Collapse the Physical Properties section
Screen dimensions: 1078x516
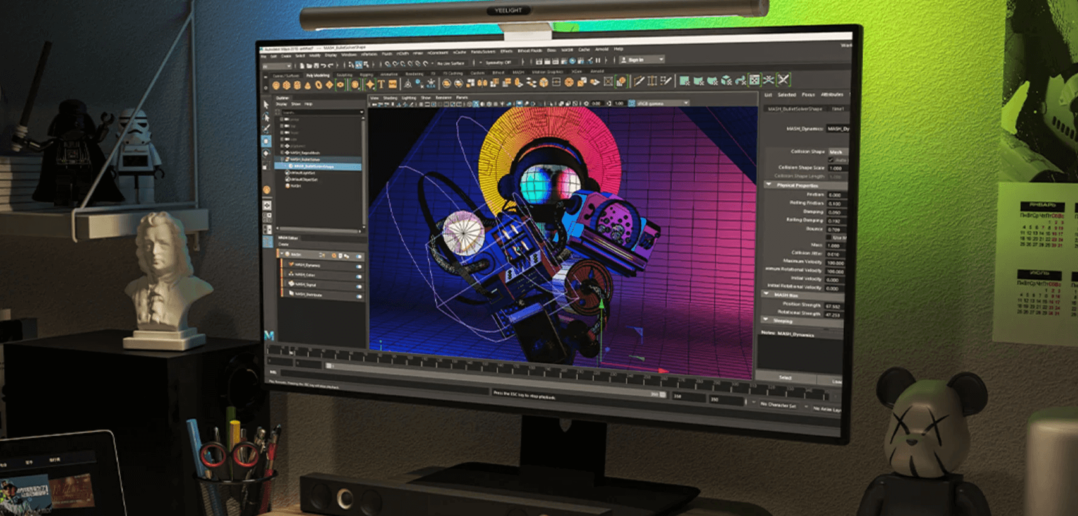pos(770,184)
